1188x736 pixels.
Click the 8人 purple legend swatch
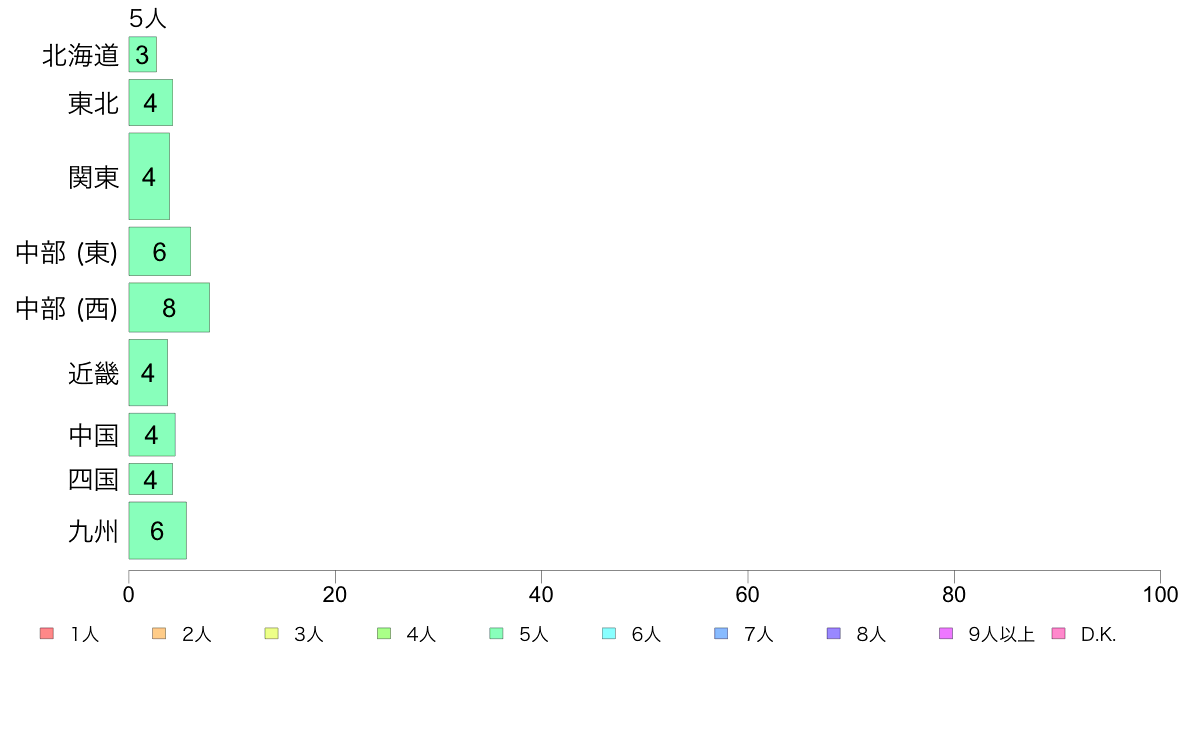click(x=833, y=634)
